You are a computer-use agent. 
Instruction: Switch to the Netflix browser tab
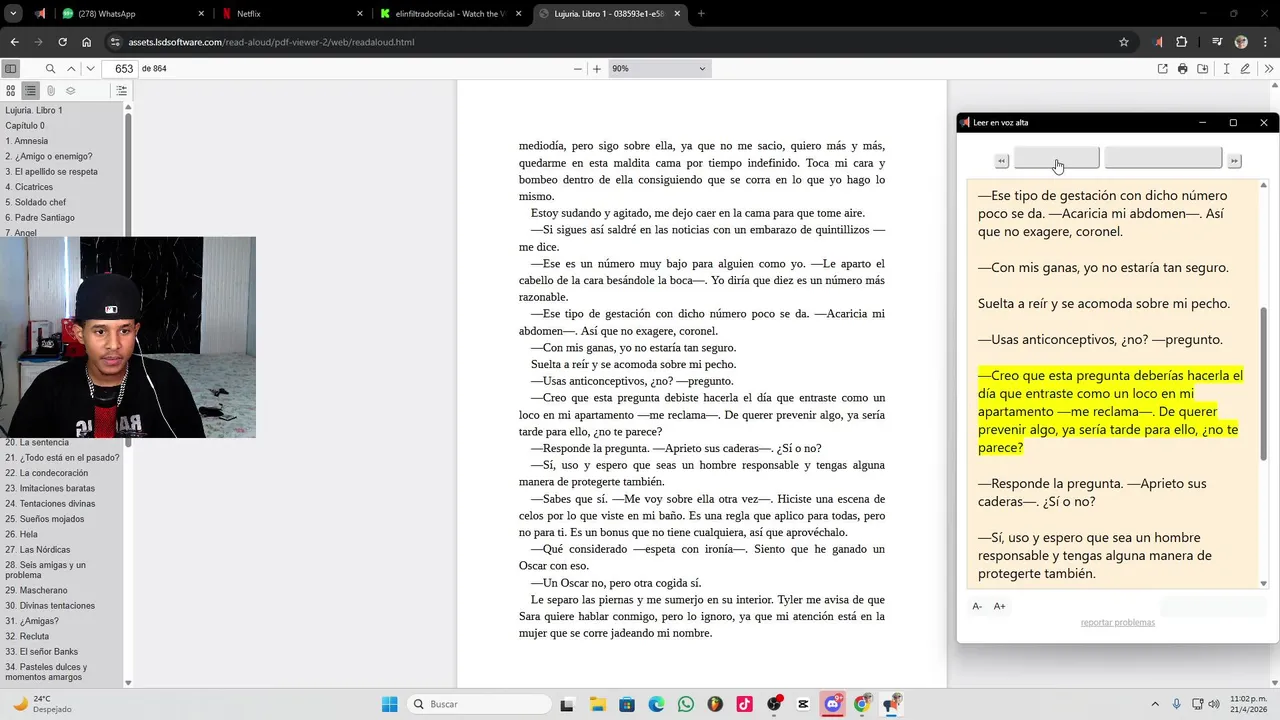pyautogui.click(x=290, y=14)
